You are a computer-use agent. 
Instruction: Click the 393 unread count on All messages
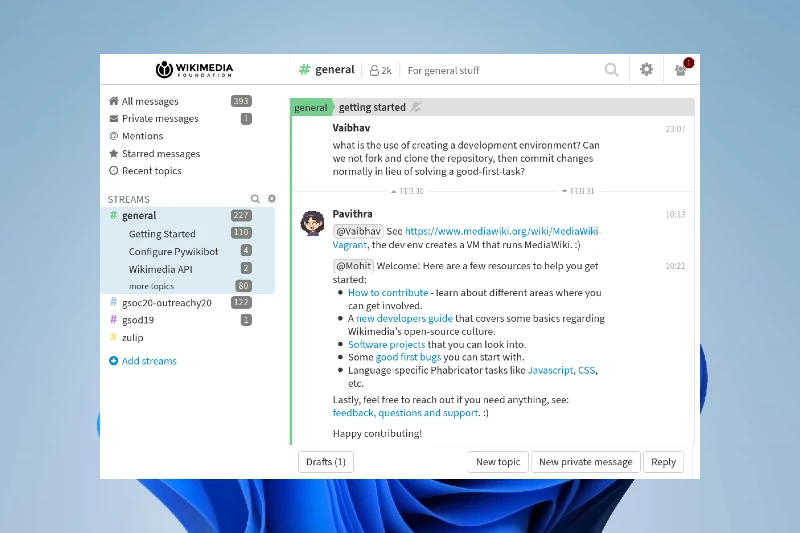point(241,101)
